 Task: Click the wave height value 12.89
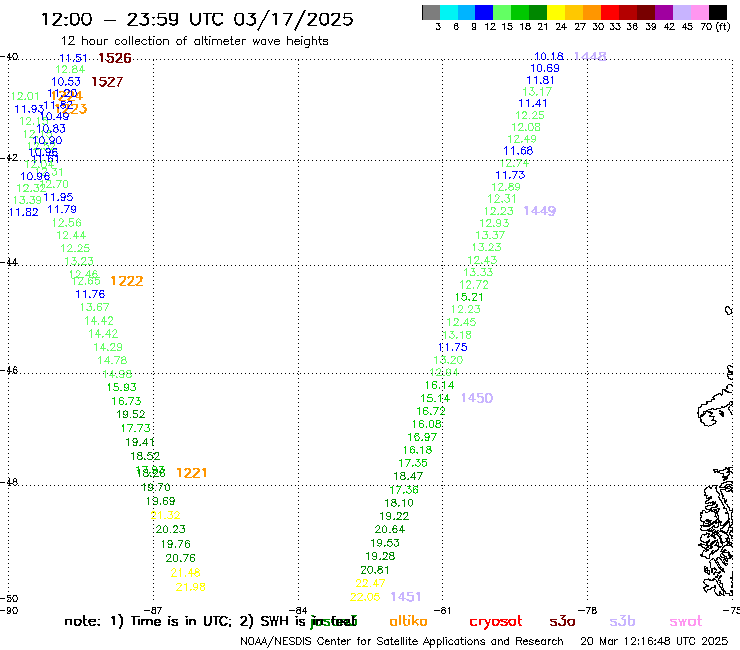point(506,187)
